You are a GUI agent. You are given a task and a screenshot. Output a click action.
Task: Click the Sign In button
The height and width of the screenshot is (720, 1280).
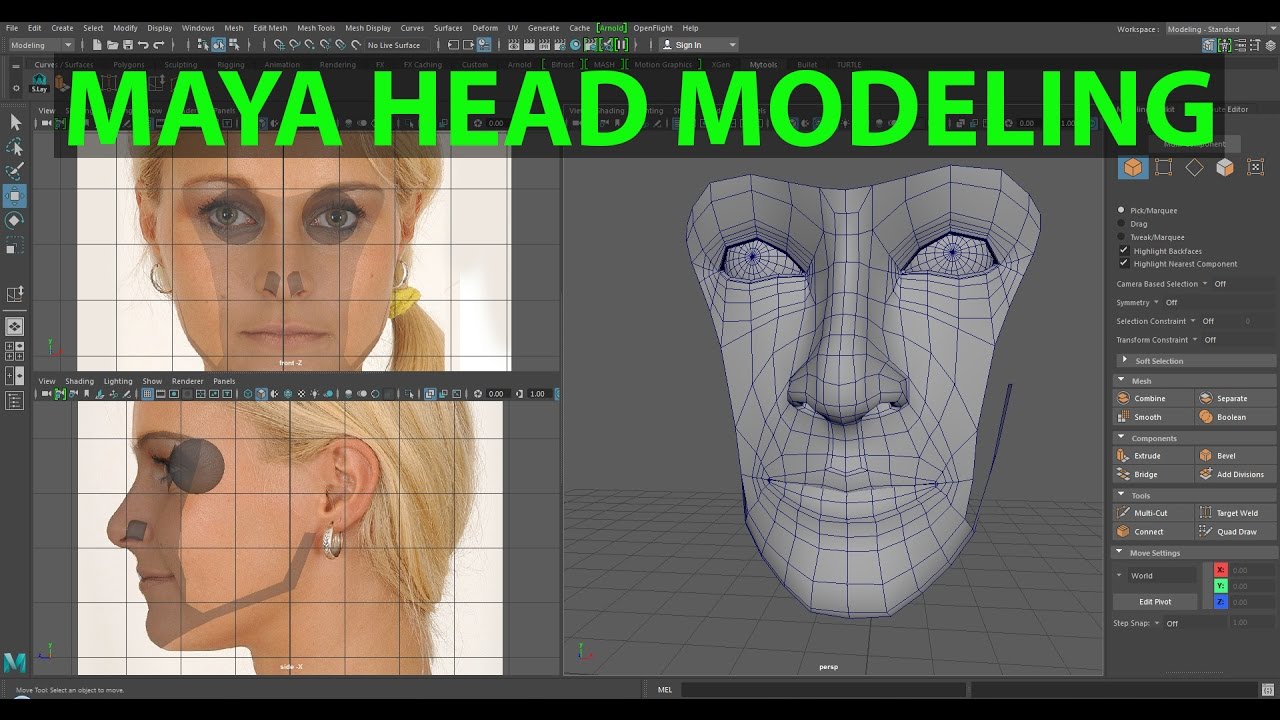click(699, 45)
